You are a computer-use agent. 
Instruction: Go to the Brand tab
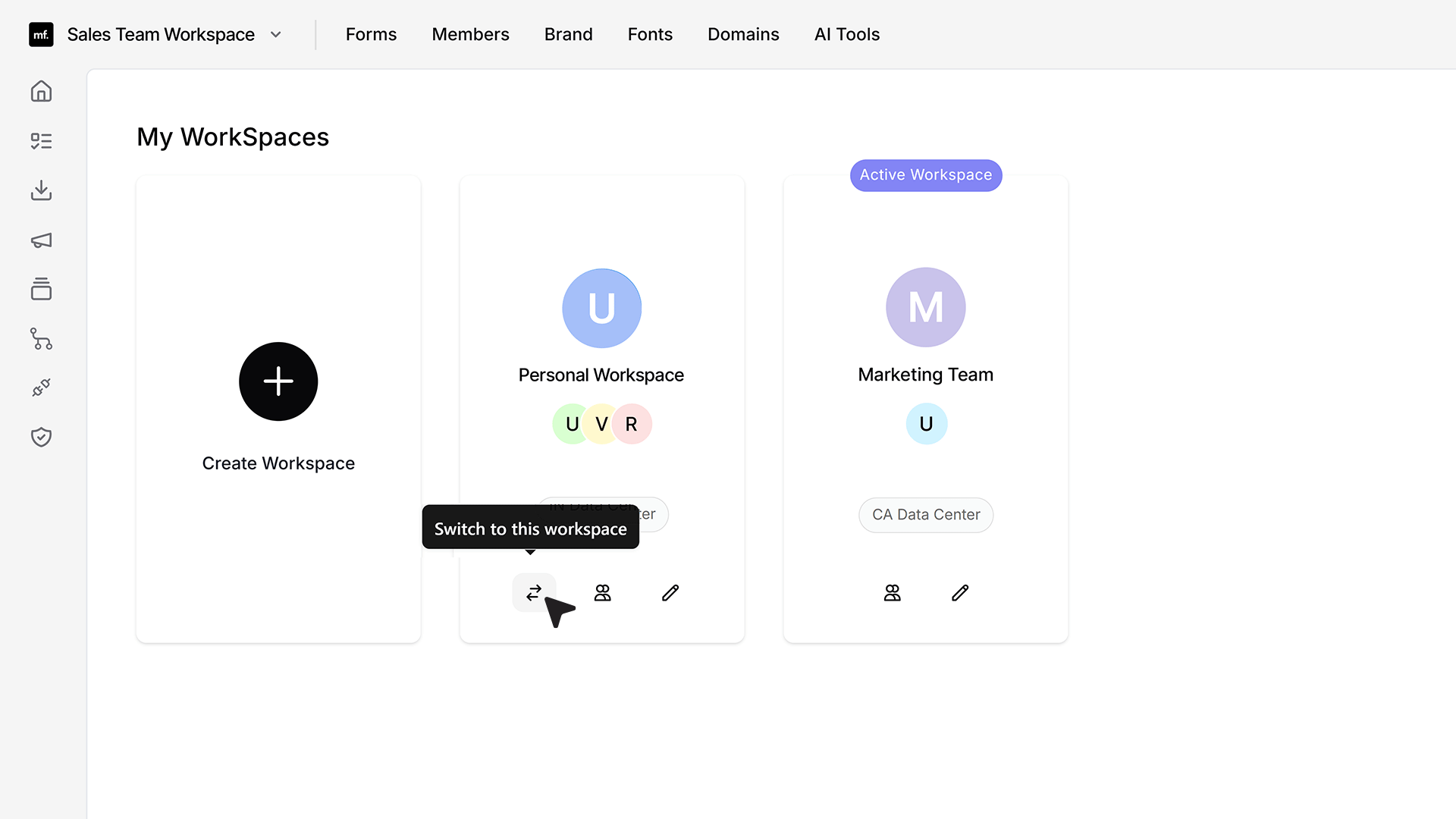click(568, 35)
